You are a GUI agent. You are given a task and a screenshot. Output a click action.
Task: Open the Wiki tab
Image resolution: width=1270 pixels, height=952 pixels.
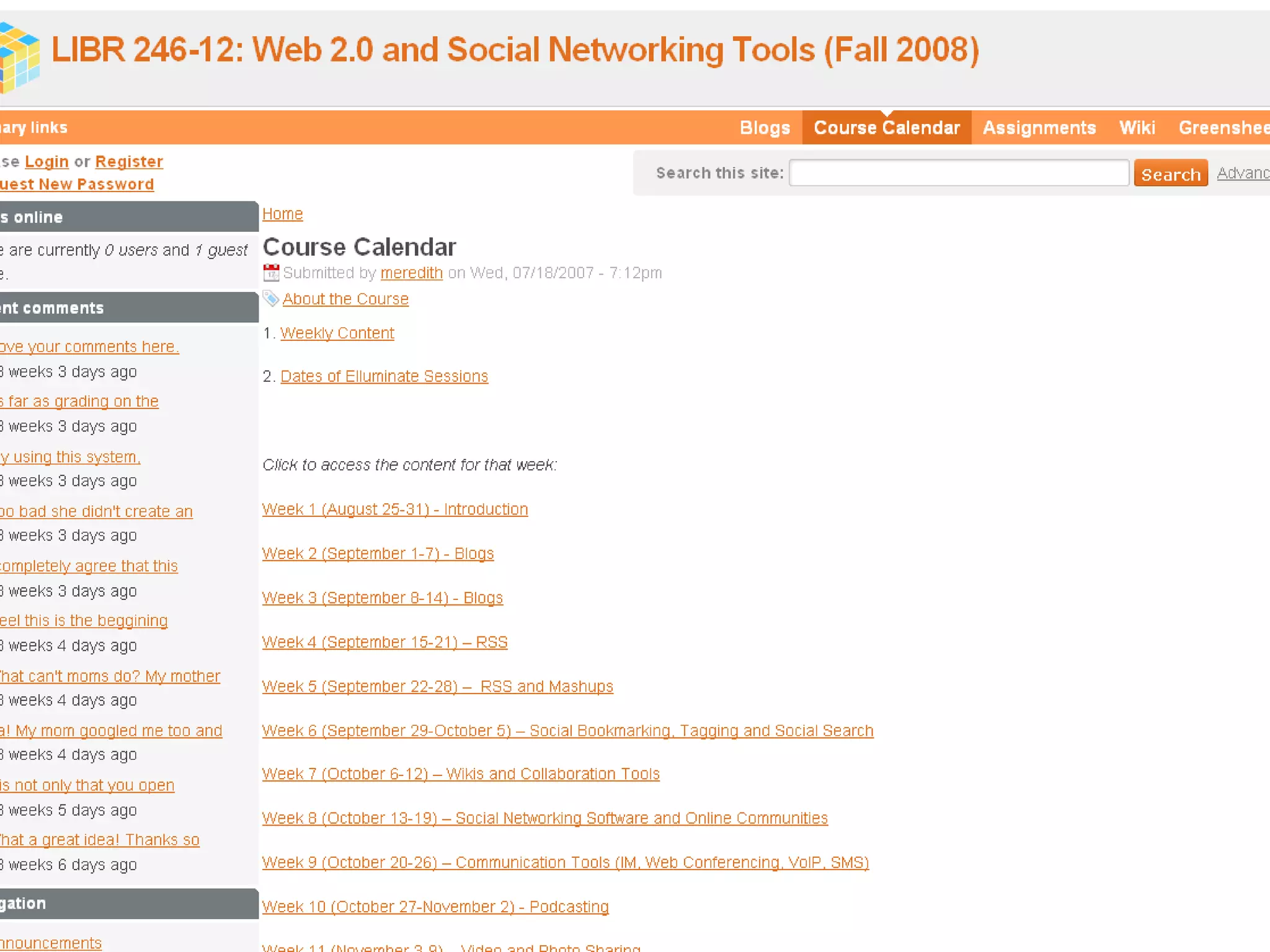[1137, 128]
